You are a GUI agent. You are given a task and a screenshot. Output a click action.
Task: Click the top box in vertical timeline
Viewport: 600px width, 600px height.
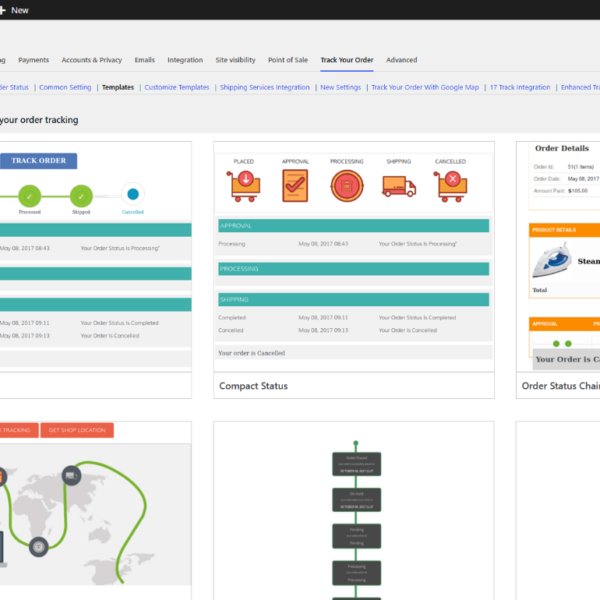[x=357, y=464]
